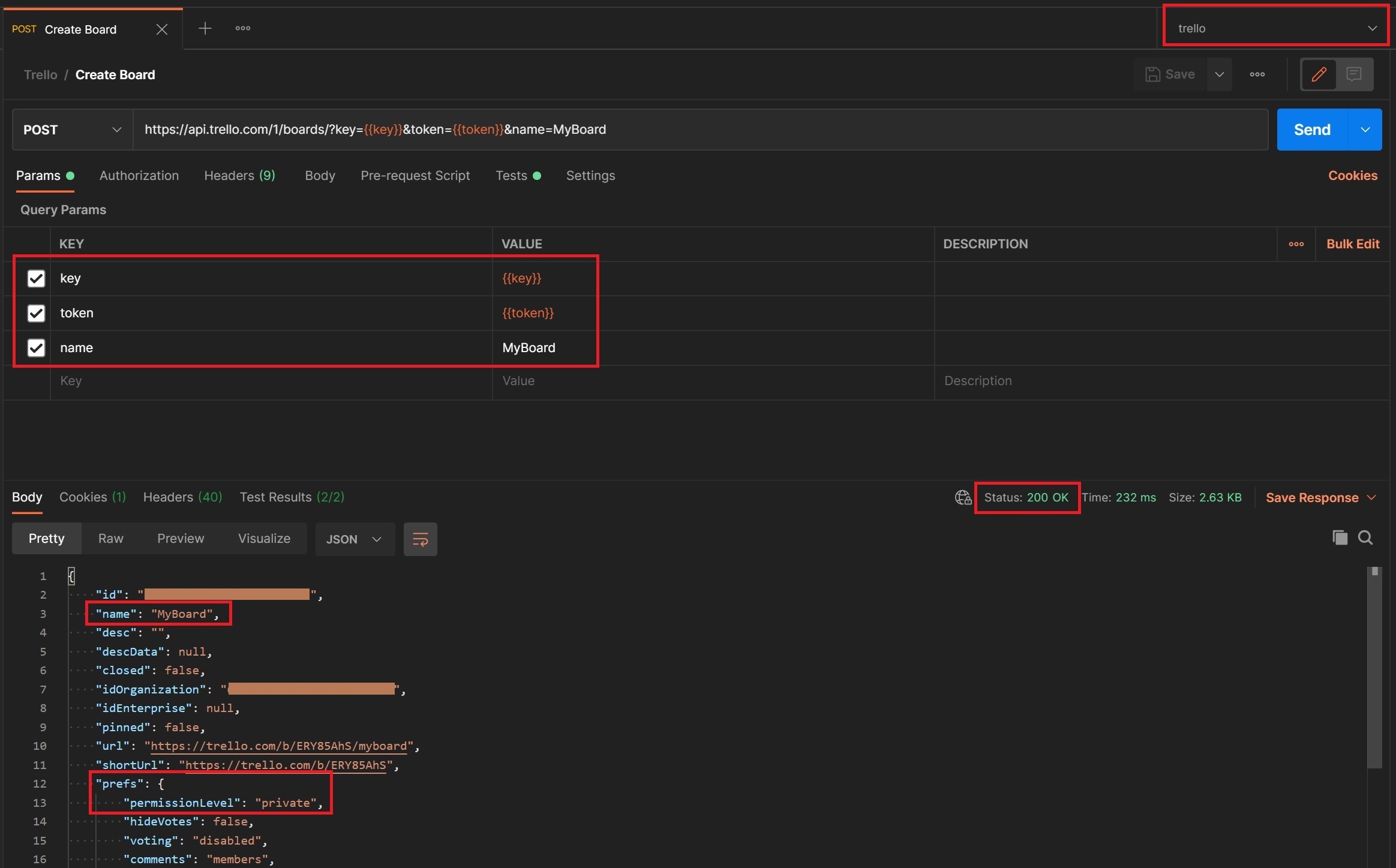Open the tab overflow options dots
1396x868 pixels.
click(243, 28)
